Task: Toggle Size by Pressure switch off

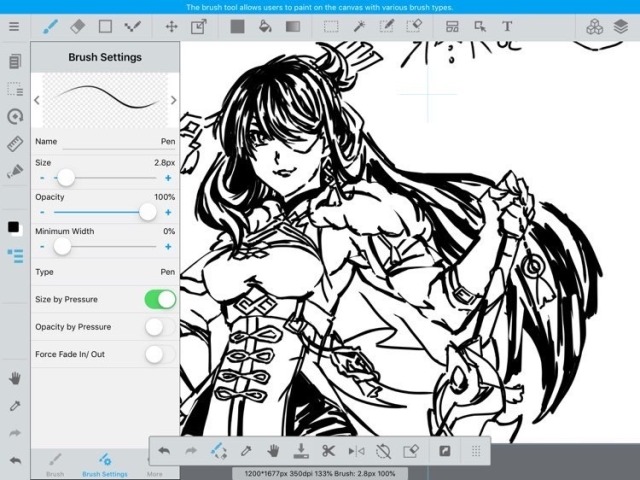Action: pos(160,299)
